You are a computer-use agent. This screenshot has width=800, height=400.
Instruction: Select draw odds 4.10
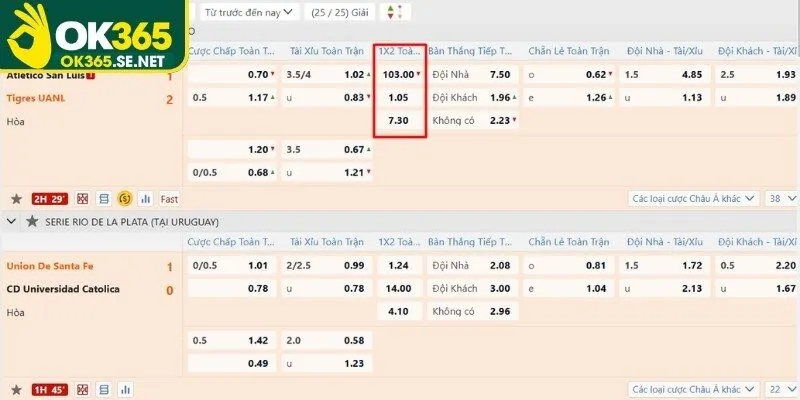pos(400,311)
